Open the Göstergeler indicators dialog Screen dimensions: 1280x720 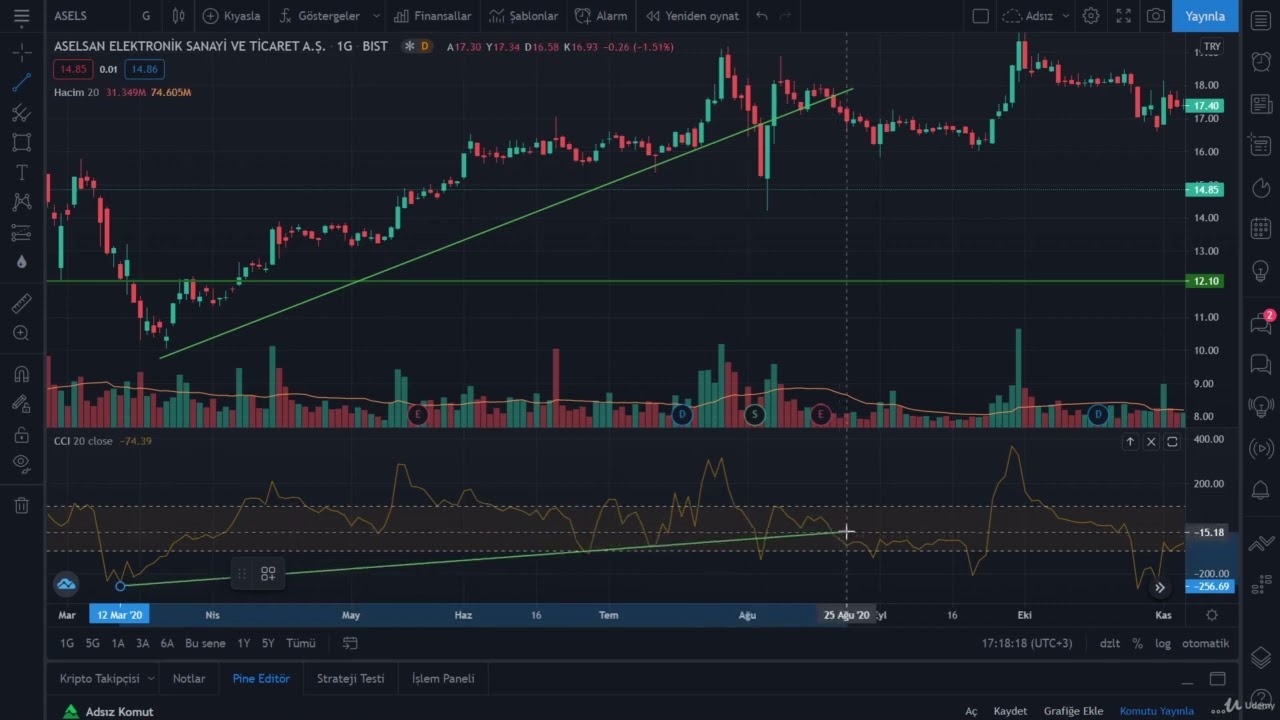point(319,16)
